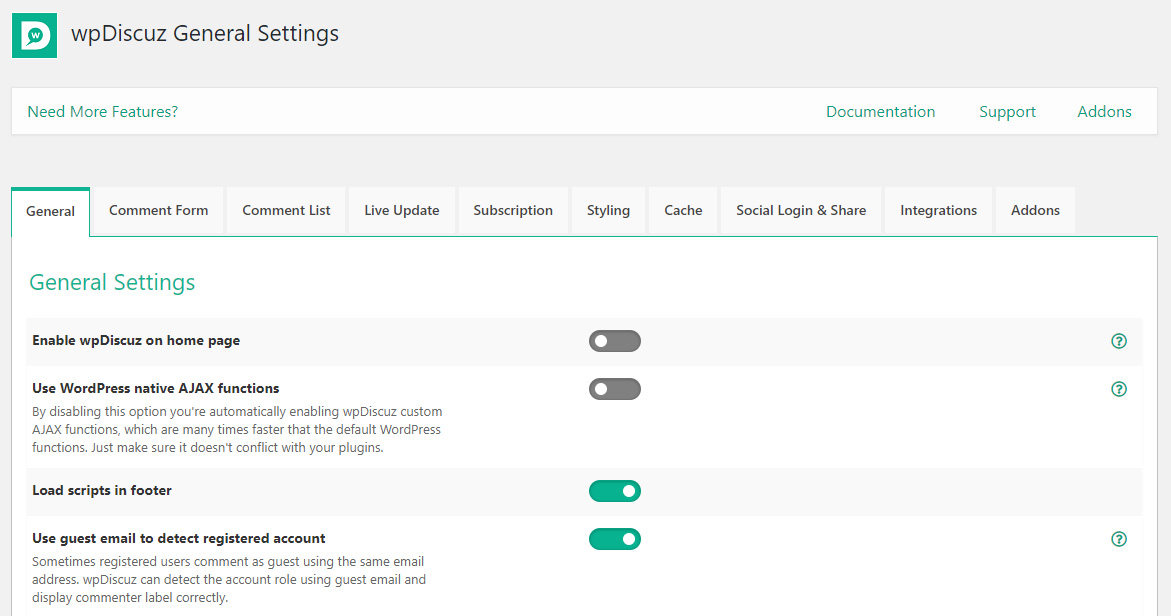Visit the Support link
Viewport: 1171px width, 616px height.
[1007, 112]
